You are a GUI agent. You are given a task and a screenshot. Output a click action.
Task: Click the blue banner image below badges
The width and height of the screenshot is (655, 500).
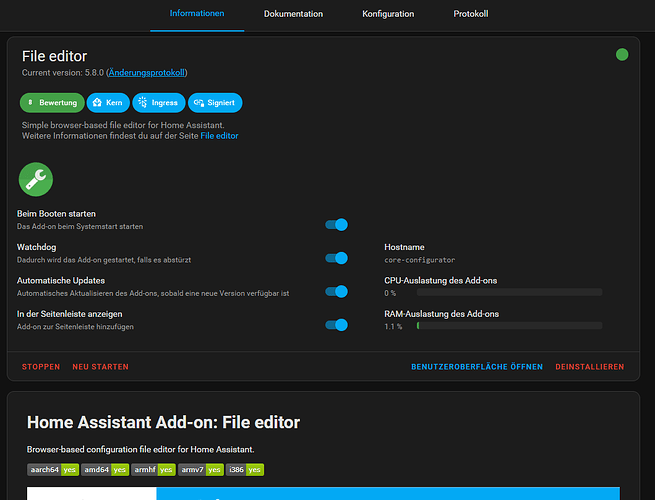coord(323,493)
